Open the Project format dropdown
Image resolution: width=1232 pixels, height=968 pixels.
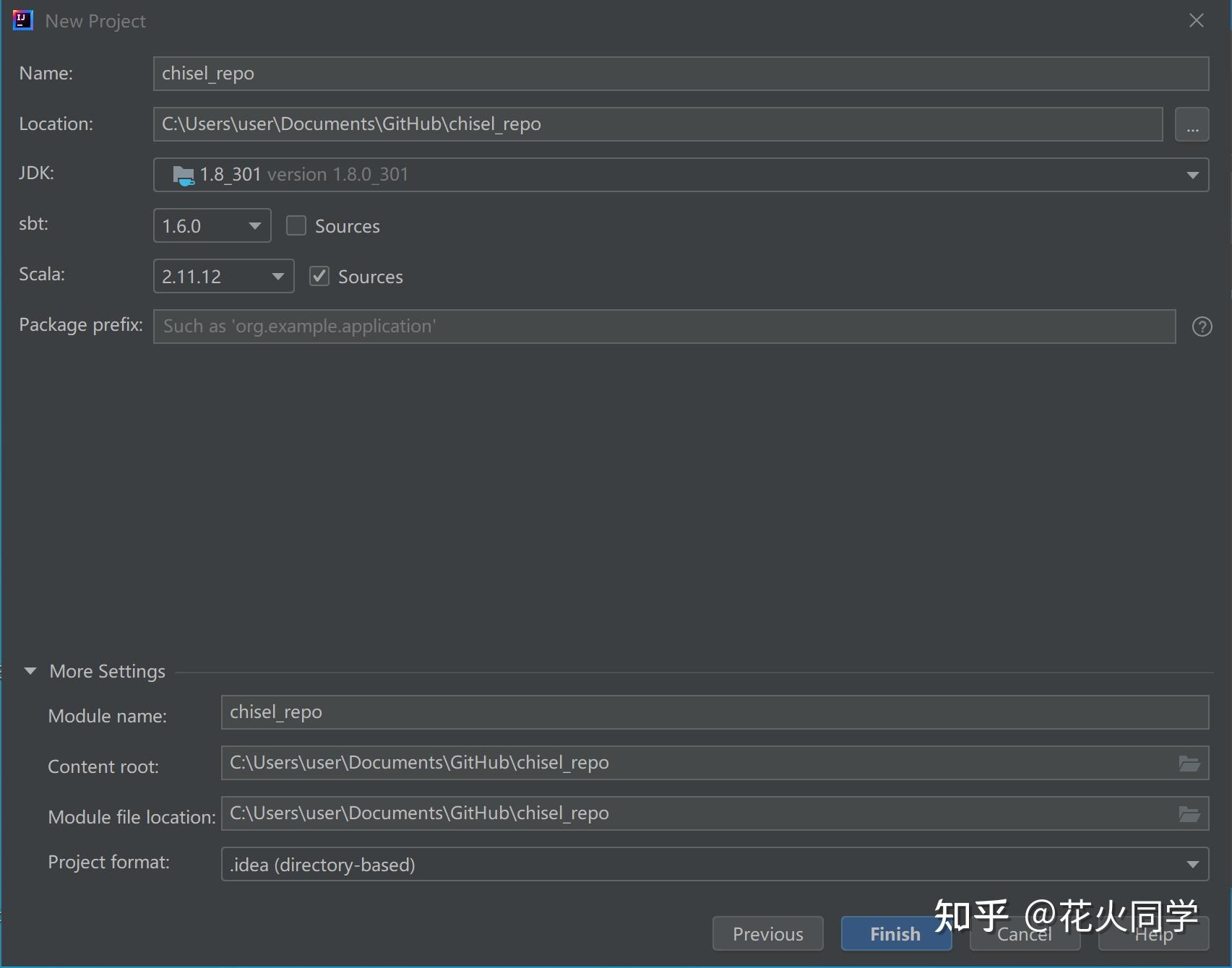tap(715, 864)
